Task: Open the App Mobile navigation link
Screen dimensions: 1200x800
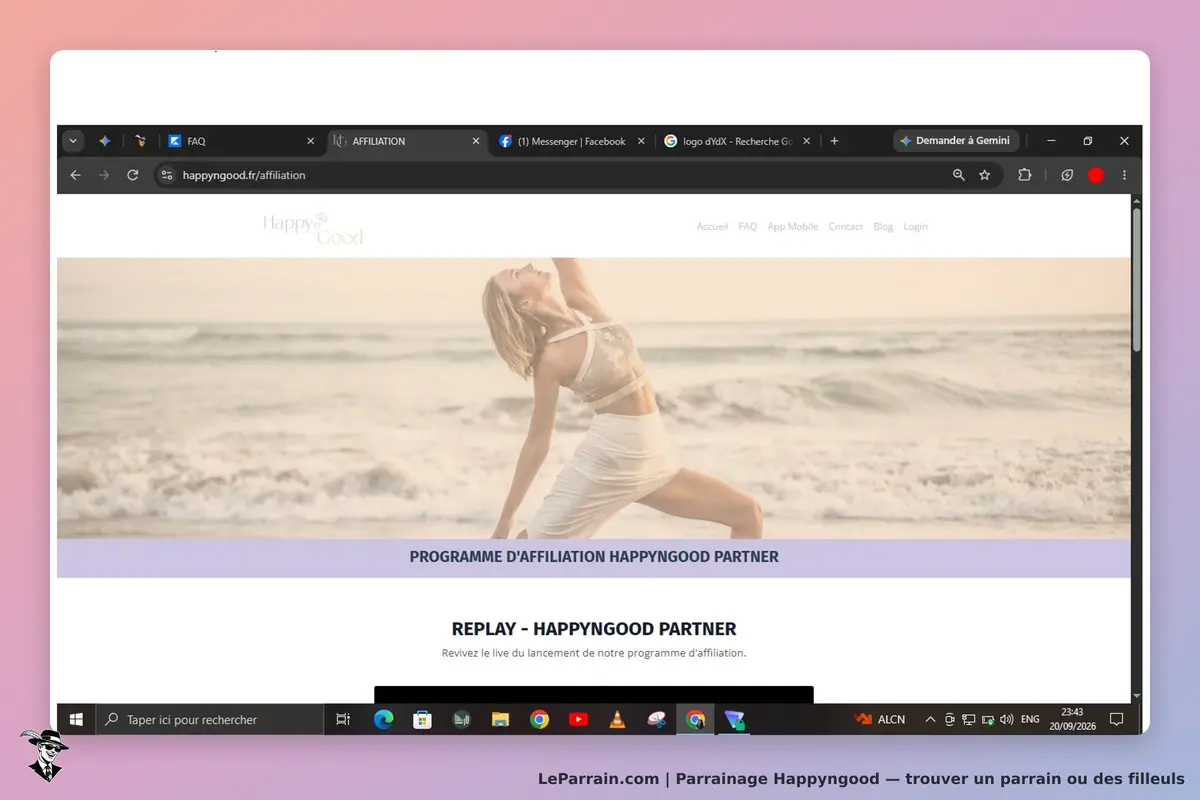Action: click(792, 227)
